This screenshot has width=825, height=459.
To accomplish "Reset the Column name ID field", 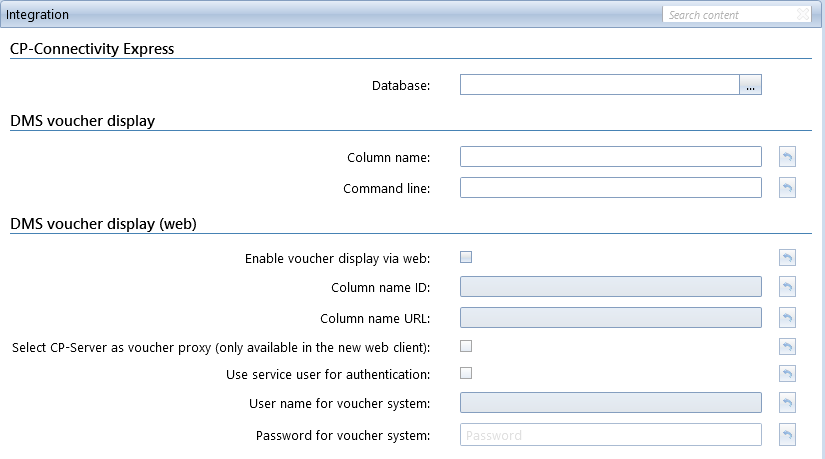I will 787,286.
